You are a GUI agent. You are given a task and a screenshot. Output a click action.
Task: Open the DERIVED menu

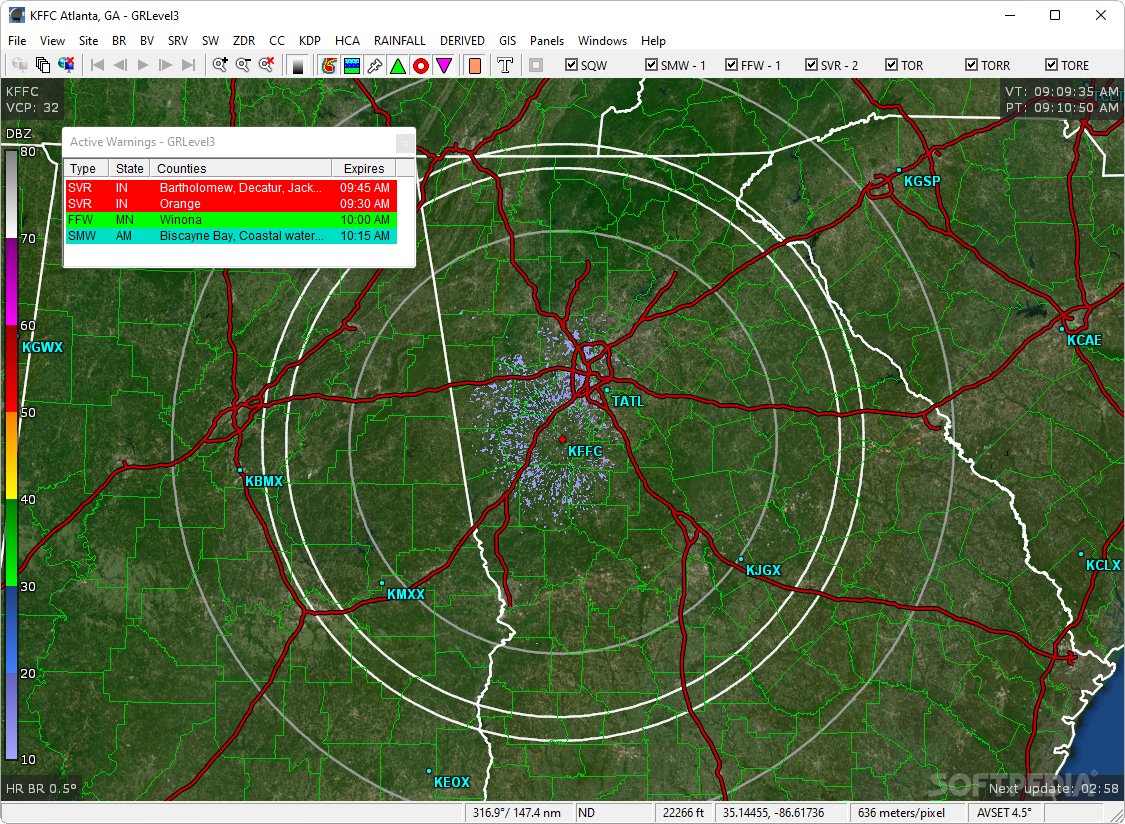462,41
